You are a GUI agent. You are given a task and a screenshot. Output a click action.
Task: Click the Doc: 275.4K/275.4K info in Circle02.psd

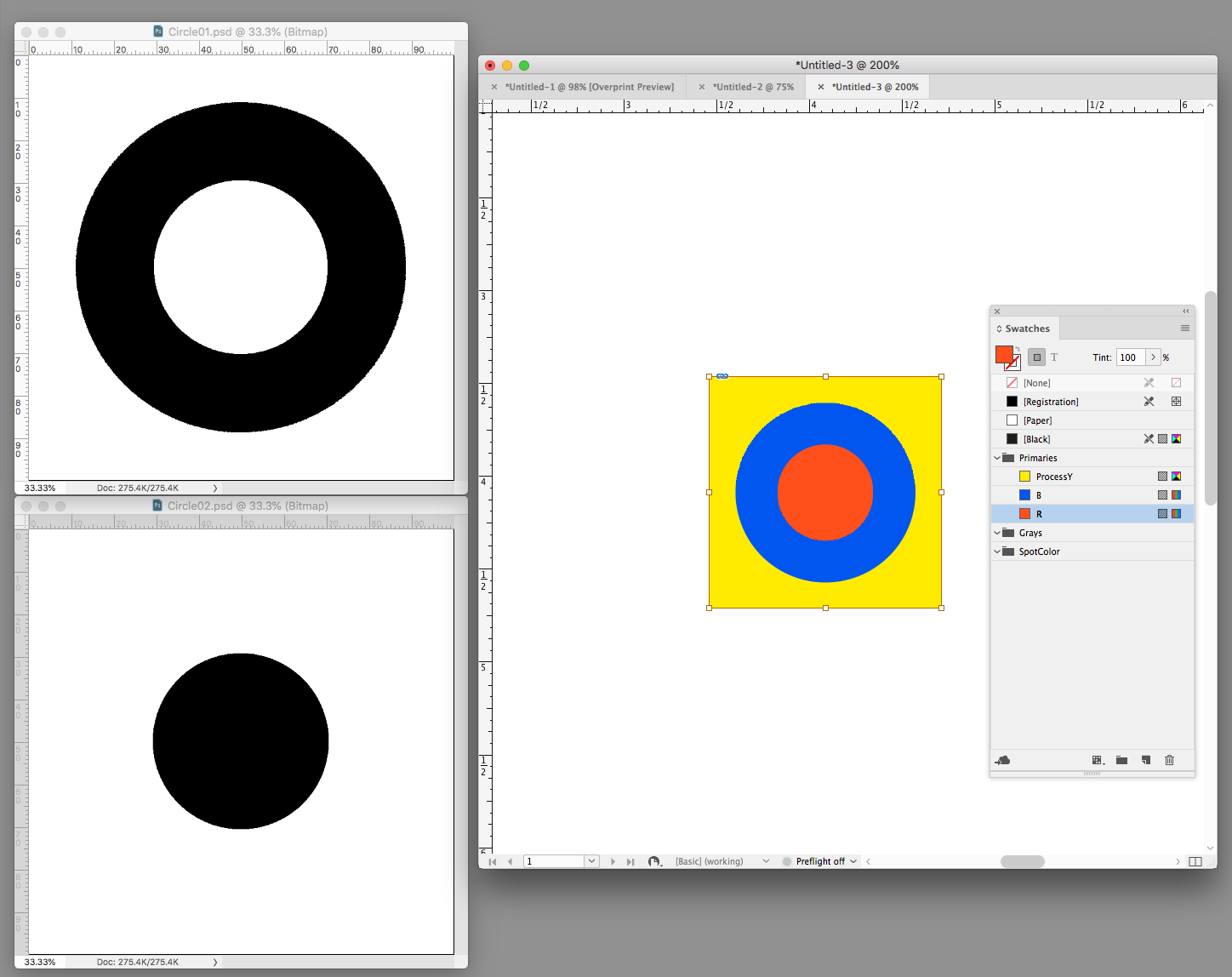[x=138, y=963]
